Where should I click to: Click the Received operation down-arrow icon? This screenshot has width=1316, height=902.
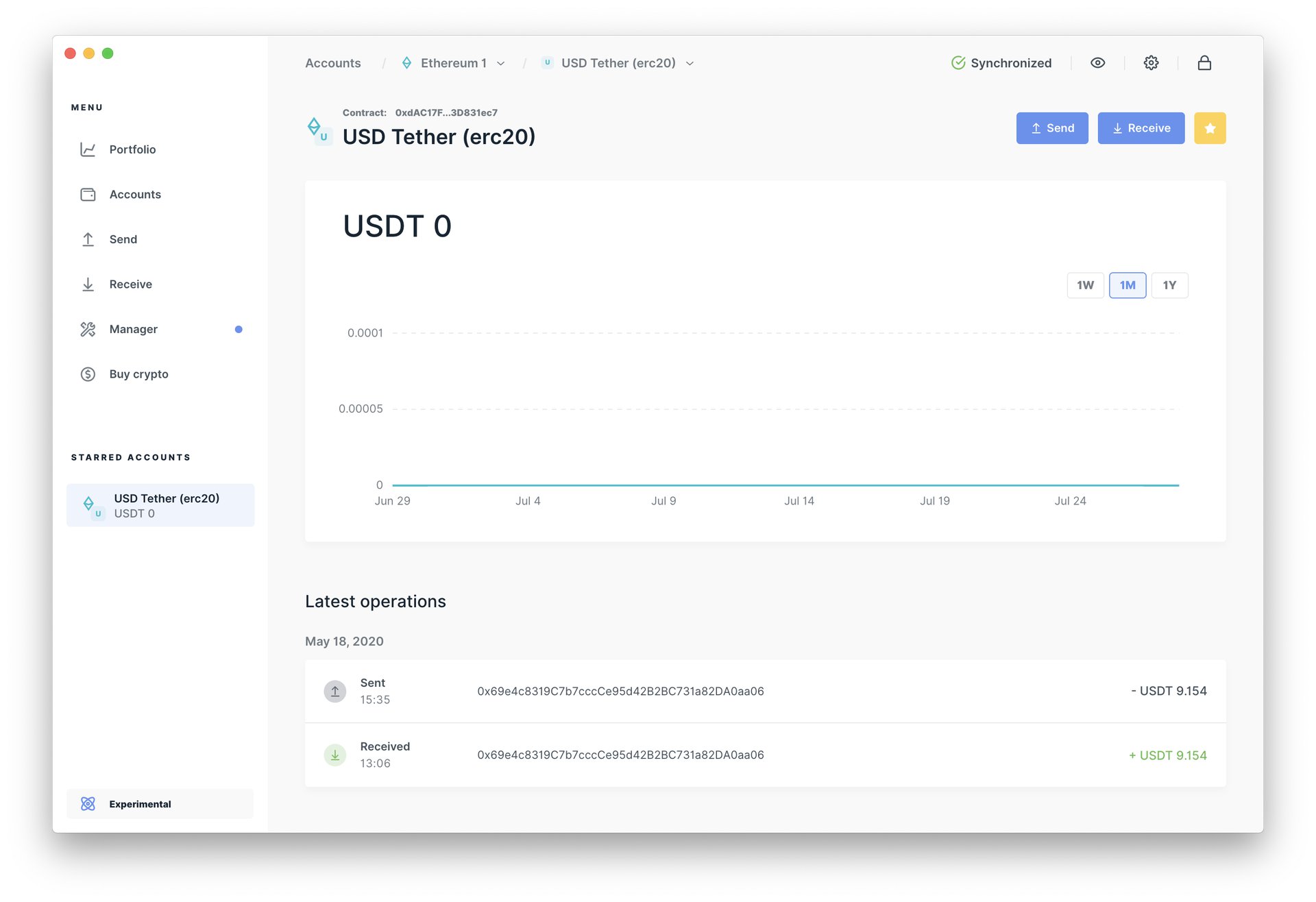[x=335, y=755]
